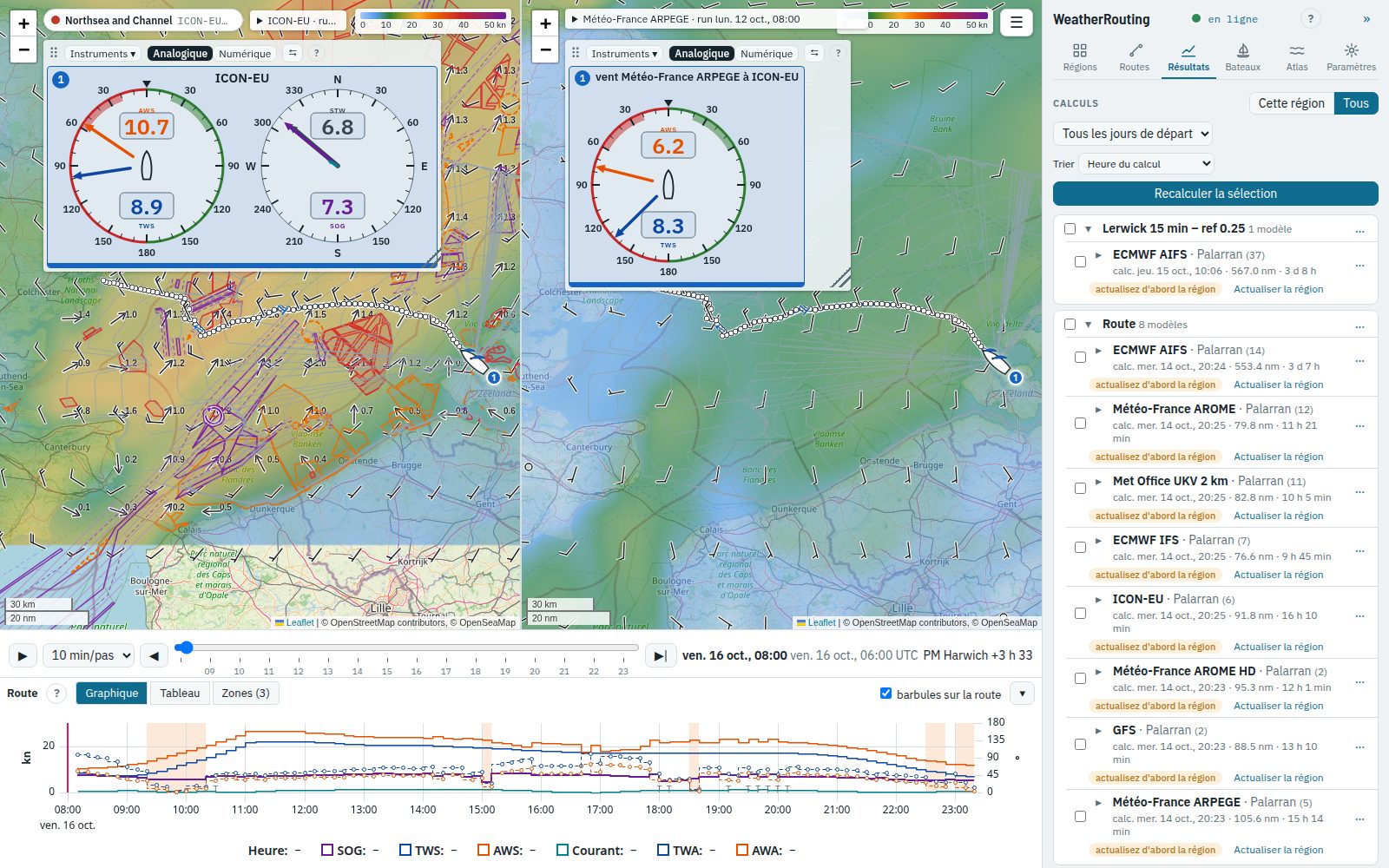1389x868 pixels.
Task: Open the help question mark beside en ligne
Action: point(1311,19)
